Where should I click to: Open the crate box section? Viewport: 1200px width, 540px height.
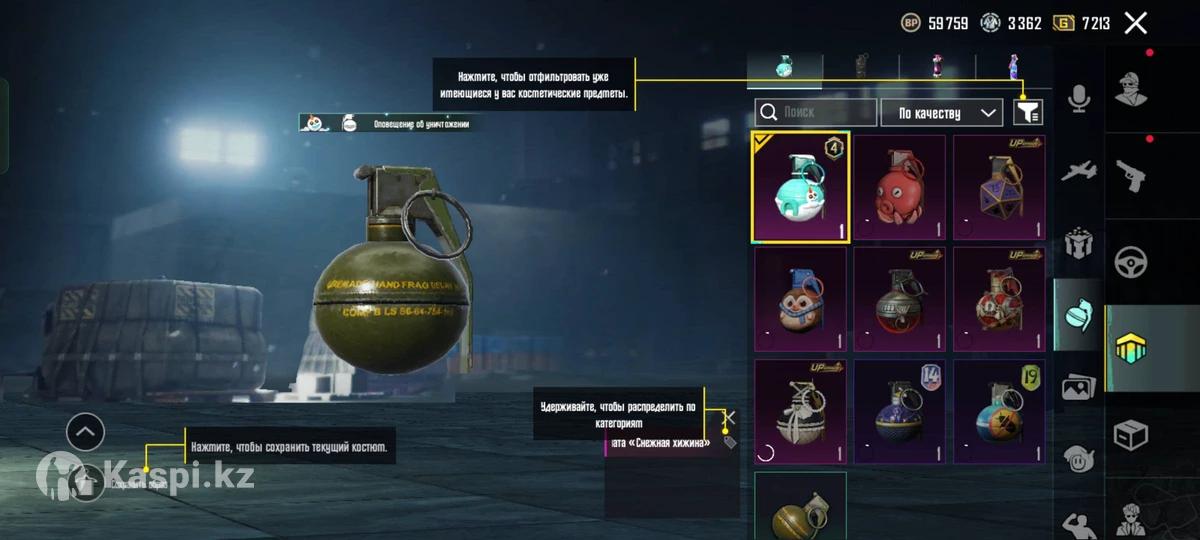[1131, 435]
